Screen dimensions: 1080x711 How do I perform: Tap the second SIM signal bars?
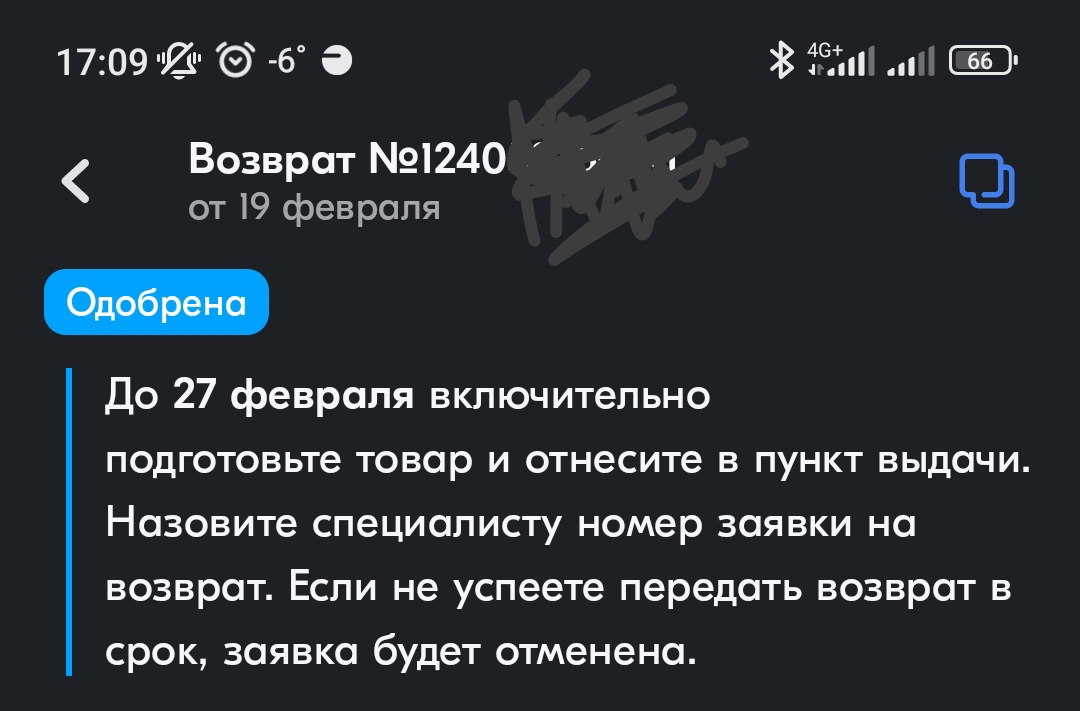coord(911,61)
